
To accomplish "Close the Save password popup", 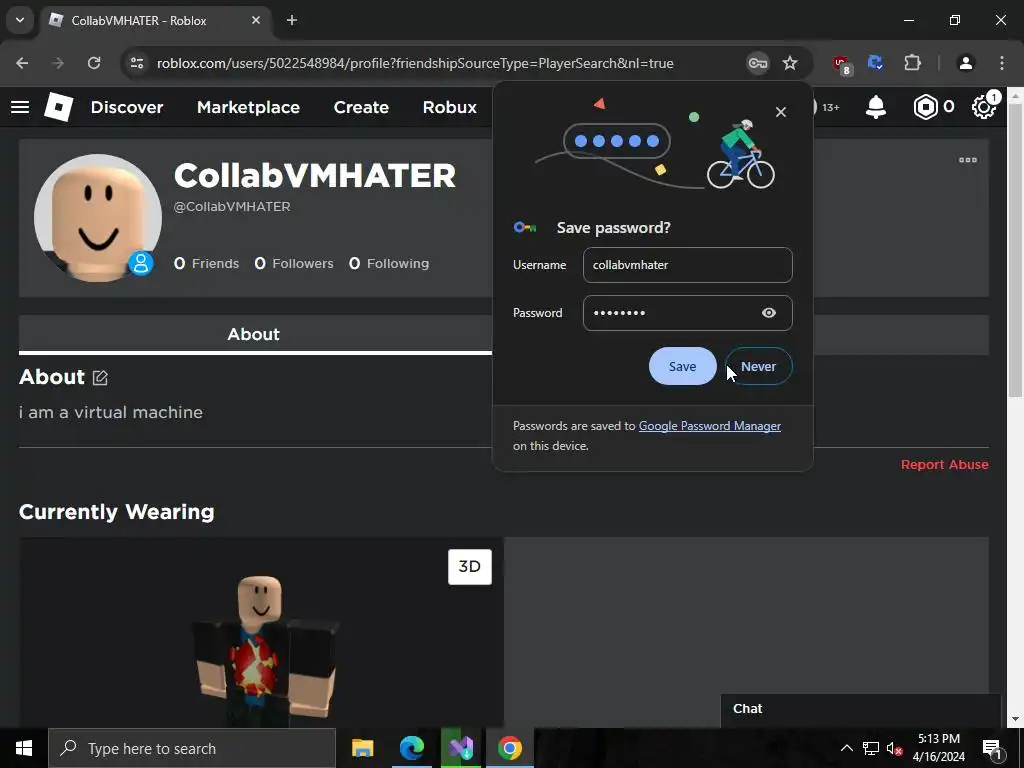I will coord(780,112).
